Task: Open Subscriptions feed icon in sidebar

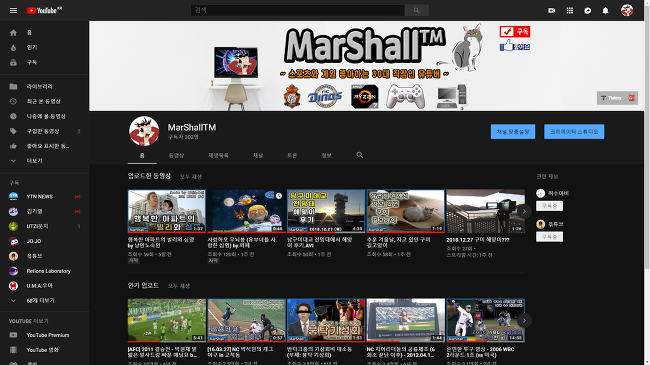Action: 13,62
